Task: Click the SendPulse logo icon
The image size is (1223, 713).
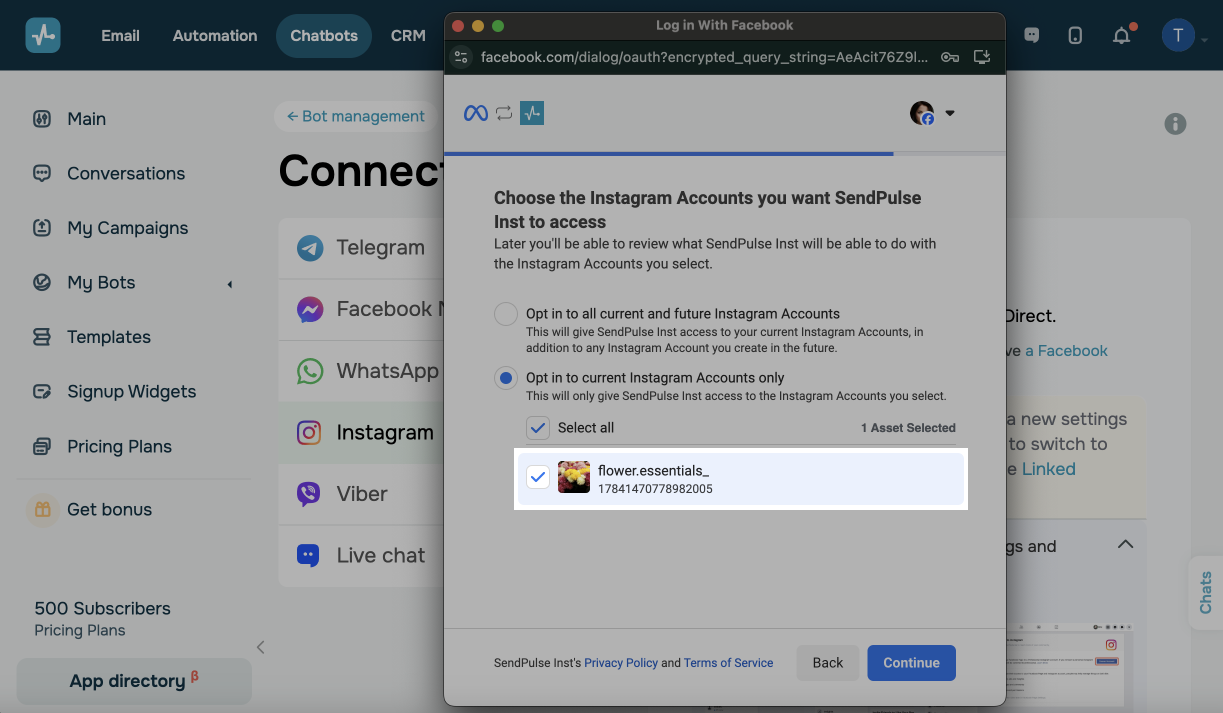Action: pyautogui.click(x=43, y=35)
